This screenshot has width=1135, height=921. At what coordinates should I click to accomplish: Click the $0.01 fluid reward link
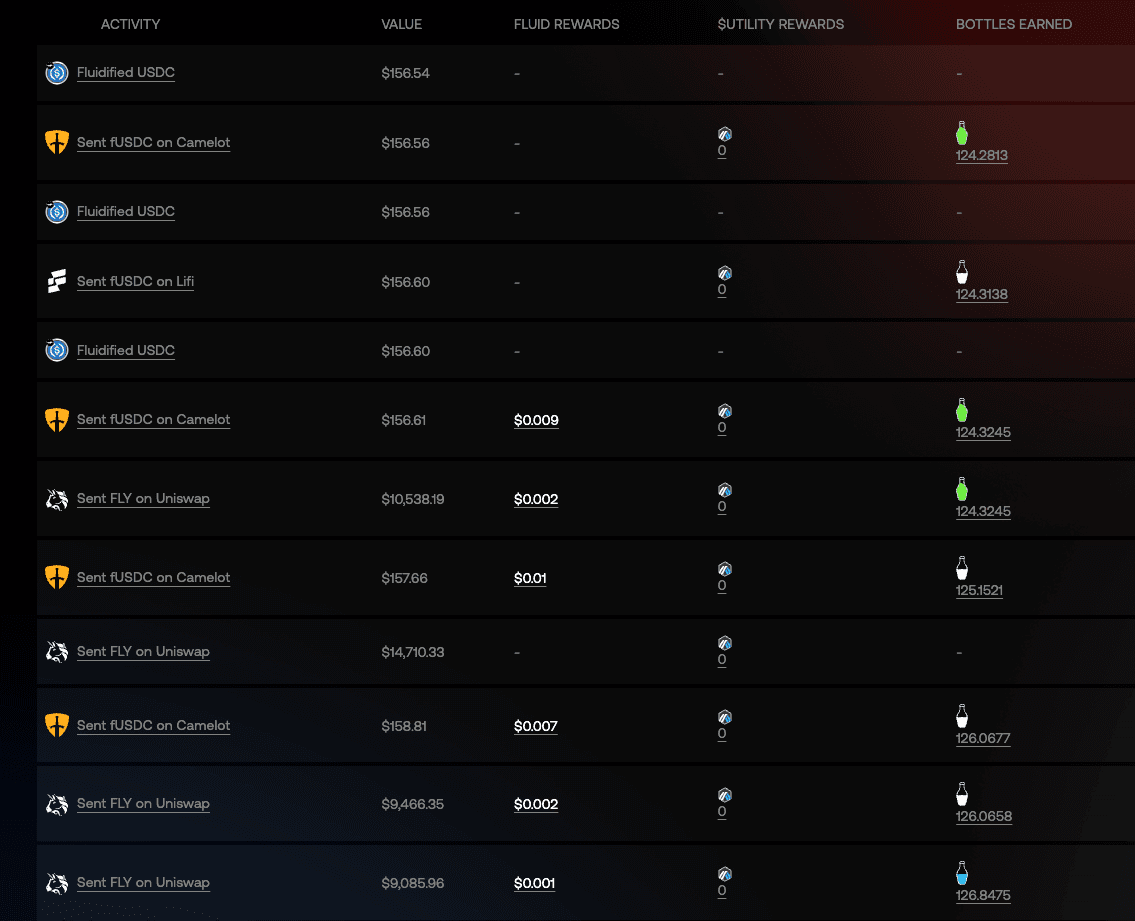coord(530,579)
